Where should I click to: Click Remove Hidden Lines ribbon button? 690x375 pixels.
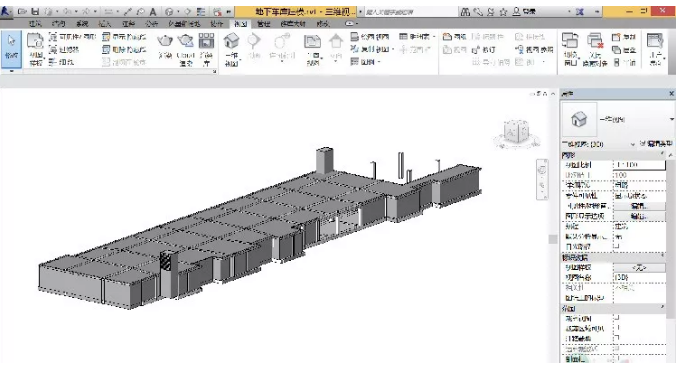(x=124, y=49)
